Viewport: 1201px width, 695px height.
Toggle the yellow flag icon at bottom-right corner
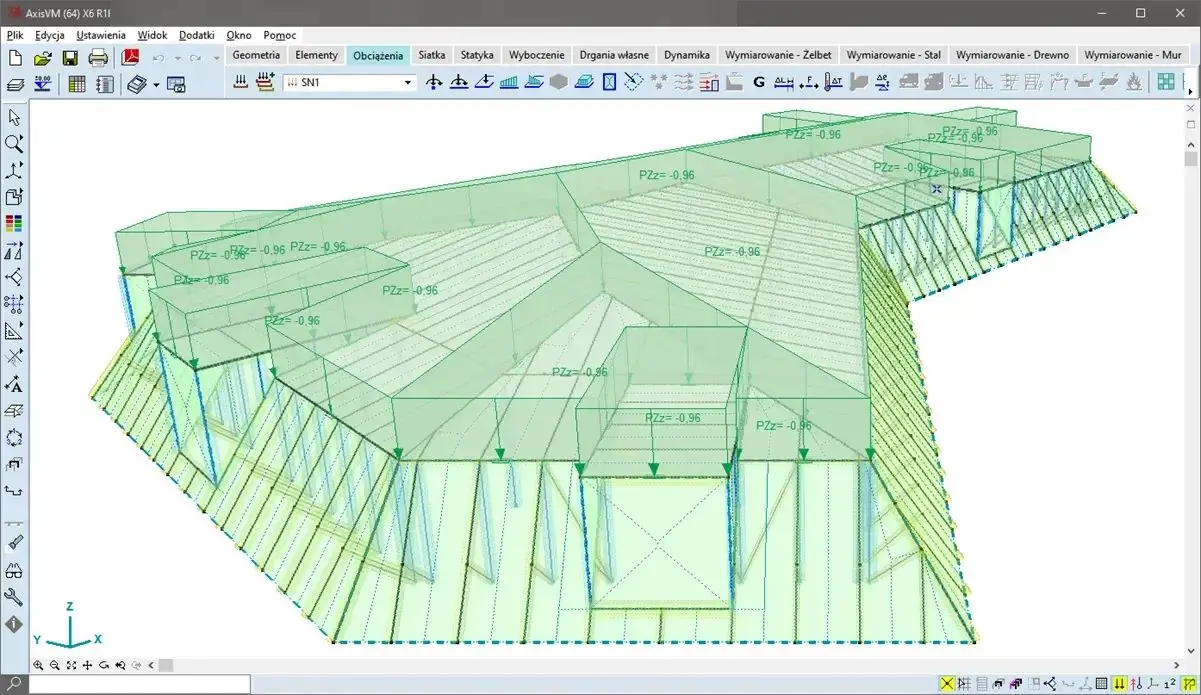[x=1190, y=684]
